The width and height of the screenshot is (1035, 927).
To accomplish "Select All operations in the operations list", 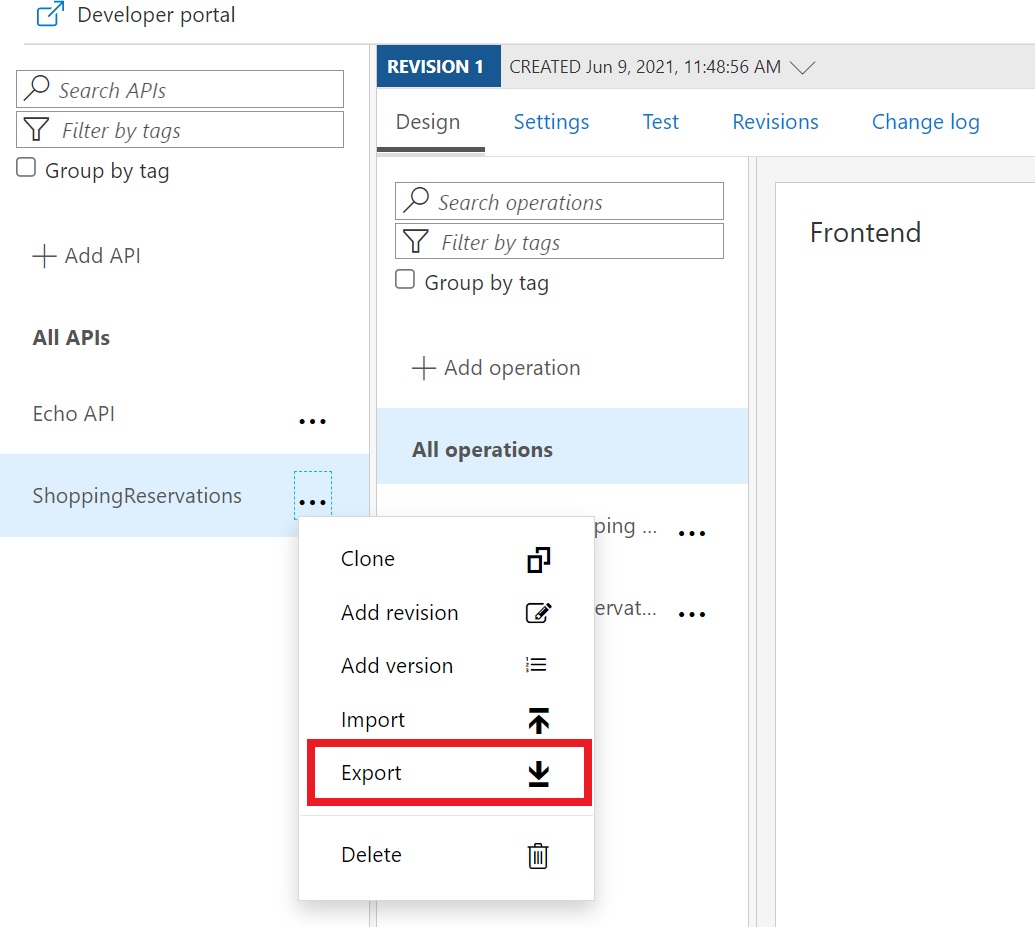I will tap(482, 450).
